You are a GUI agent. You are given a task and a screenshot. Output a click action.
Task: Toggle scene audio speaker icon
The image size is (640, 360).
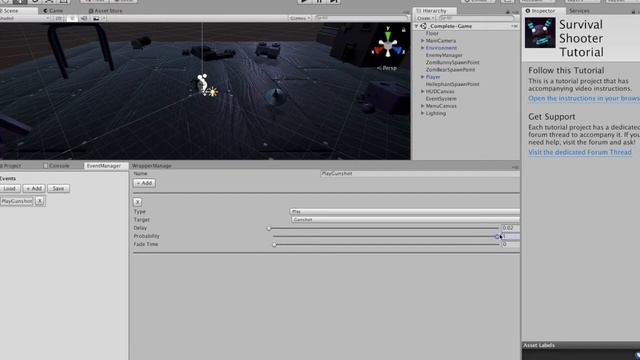click(84, 18)
